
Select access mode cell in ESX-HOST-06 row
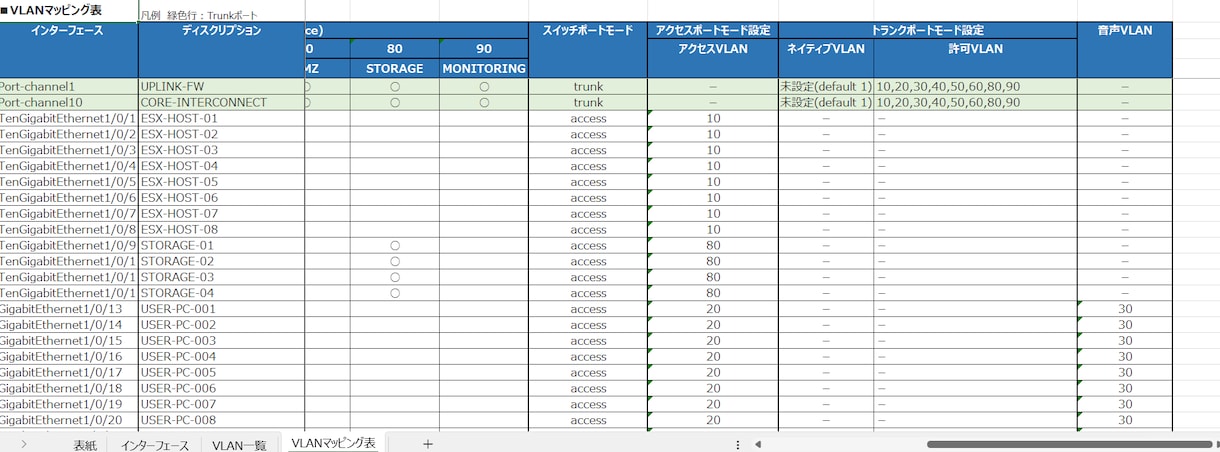tap(588, 198)
